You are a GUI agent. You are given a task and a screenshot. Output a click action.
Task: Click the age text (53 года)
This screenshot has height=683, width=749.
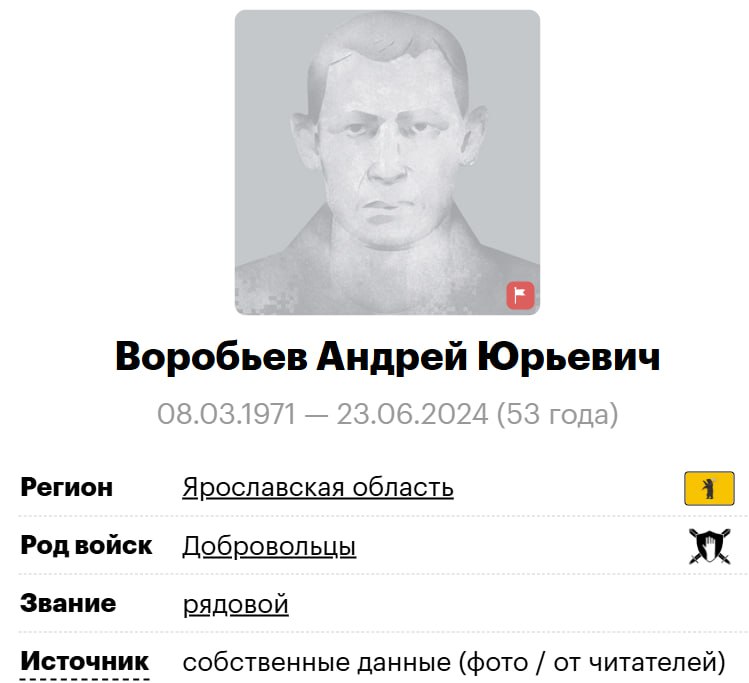pos(557,414)
